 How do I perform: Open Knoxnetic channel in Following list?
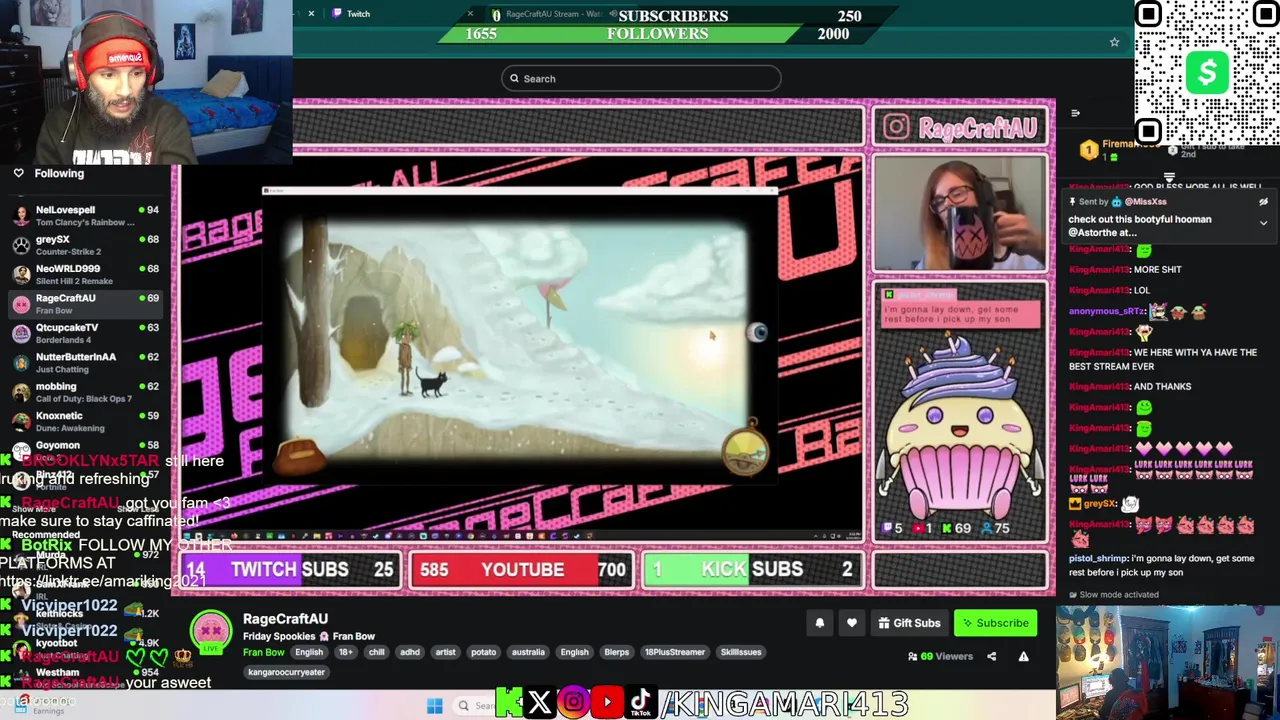pos(86,421)
